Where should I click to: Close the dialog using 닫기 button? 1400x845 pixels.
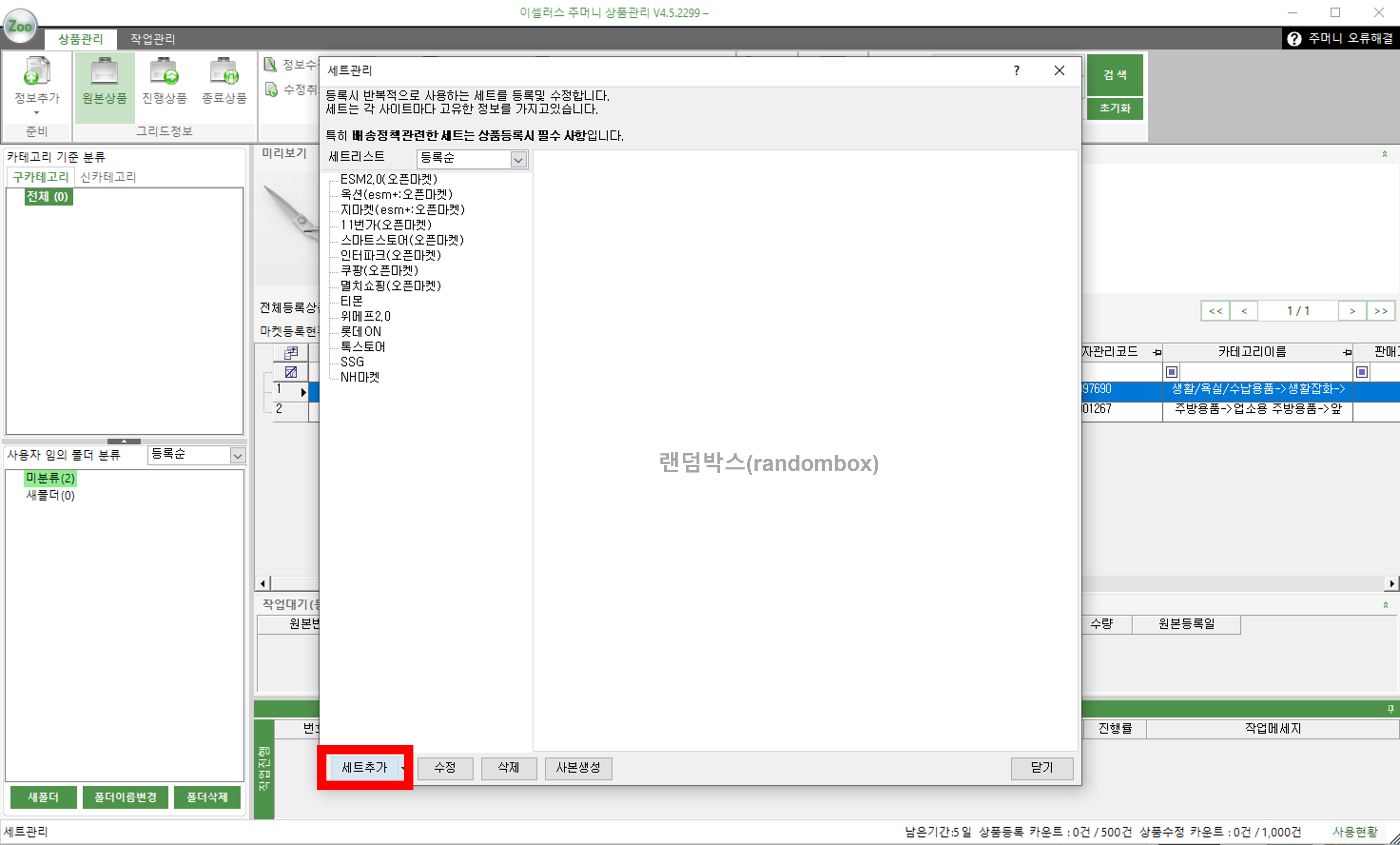[1041, 768]
